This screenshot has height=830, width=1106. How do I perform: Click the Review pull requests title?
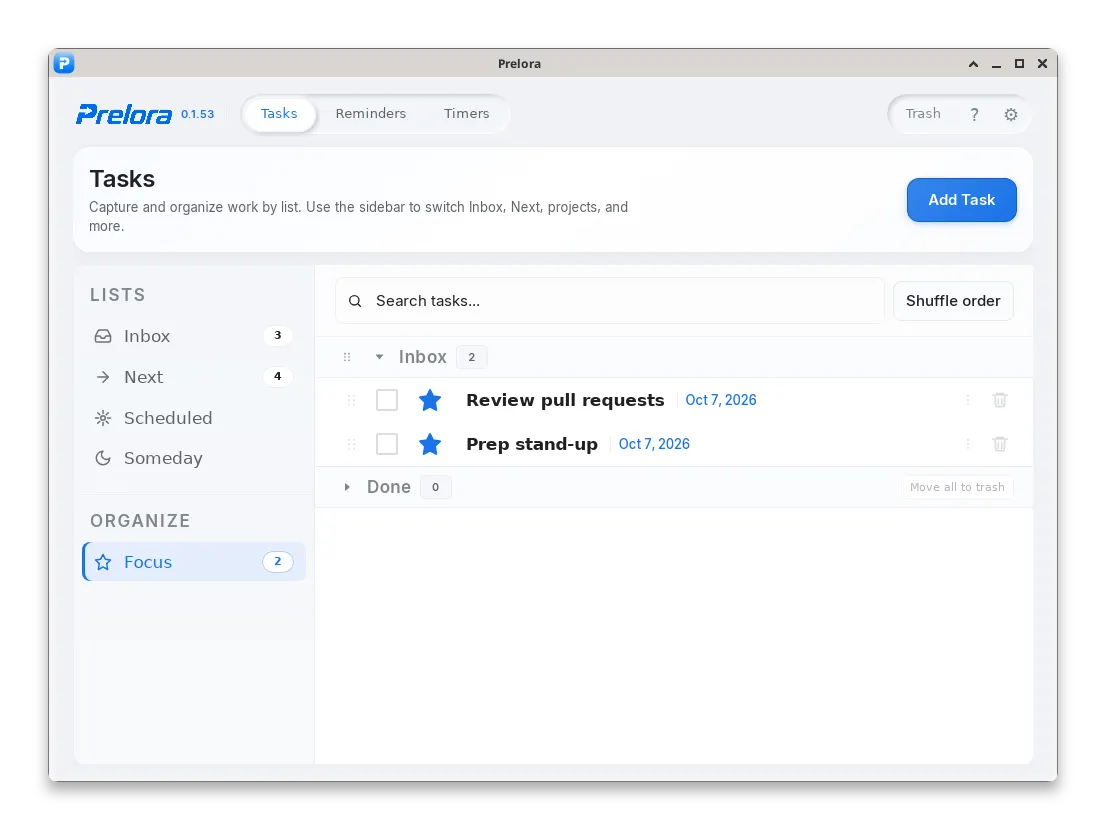pos(565,400)
